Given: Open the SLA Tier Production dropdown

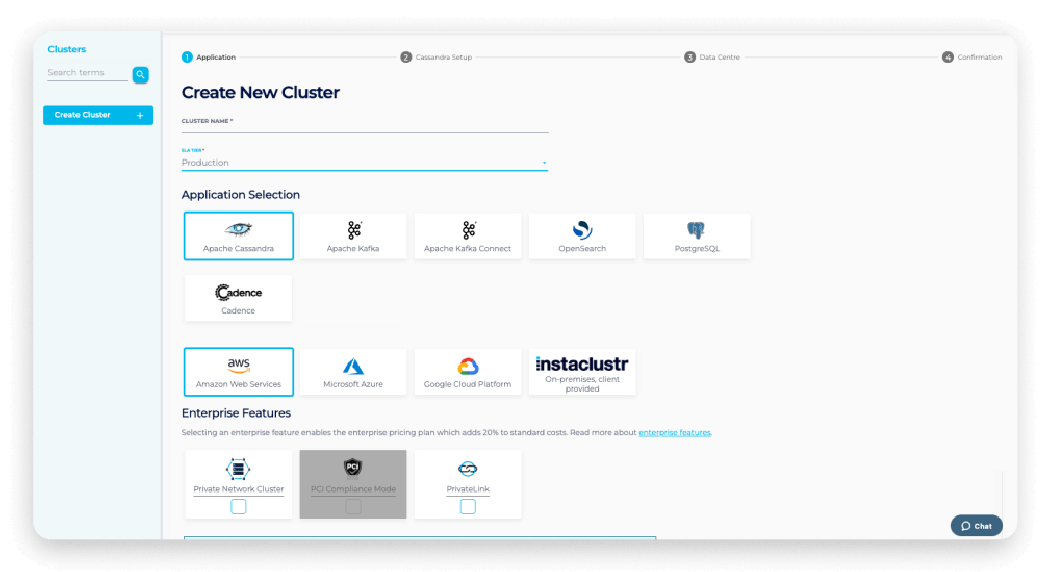Looking at the screenshot, I should pyautogui.click(x=364, y=163).
